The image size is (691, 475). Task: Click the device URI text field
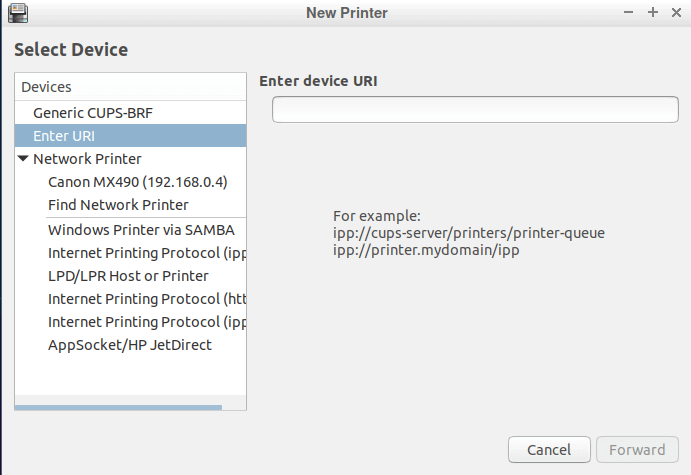(475, 109)
